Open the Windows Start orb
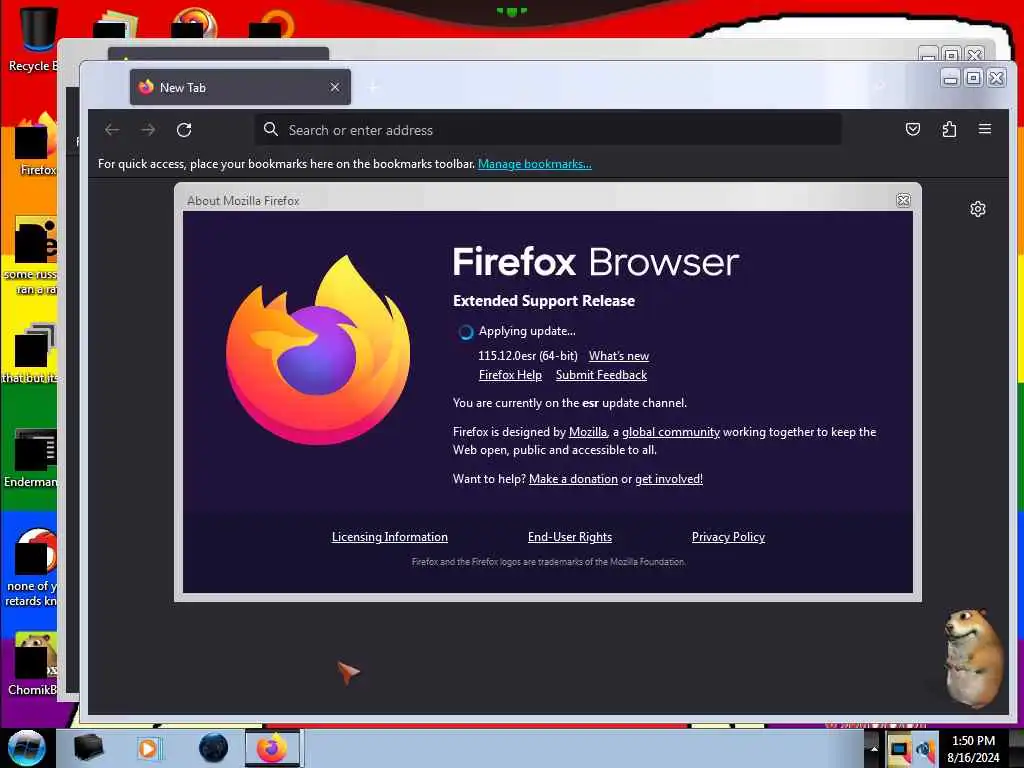The height and width of the screenshot is (768, 1024). coord(26,748)
